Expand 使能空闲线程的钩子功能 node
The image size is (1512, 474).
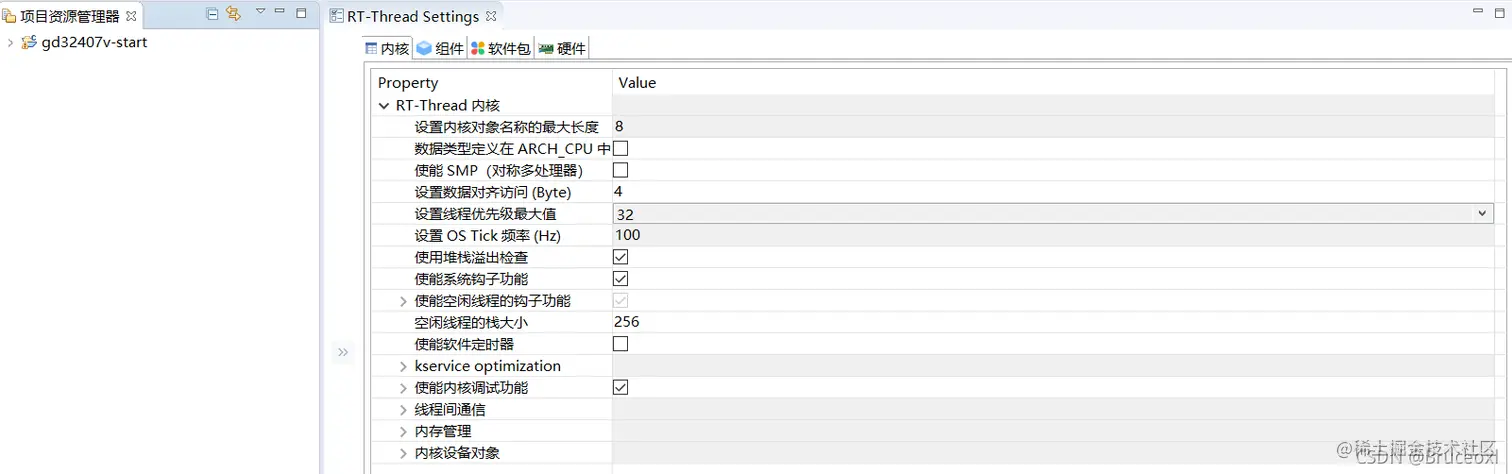tap(404, 301)
